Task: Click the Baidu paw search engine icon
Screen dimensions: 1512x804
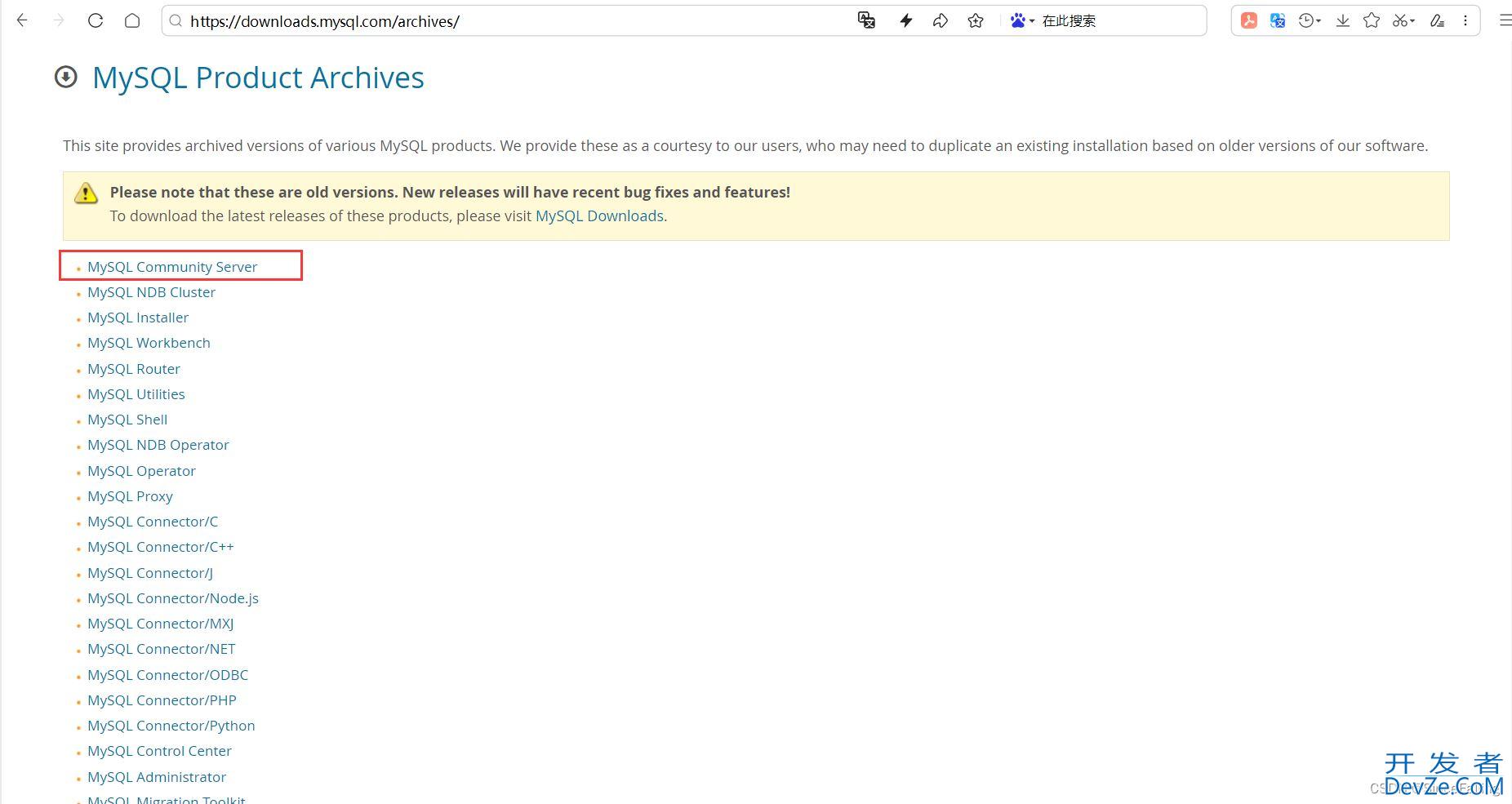Action: pos(1017,20)
